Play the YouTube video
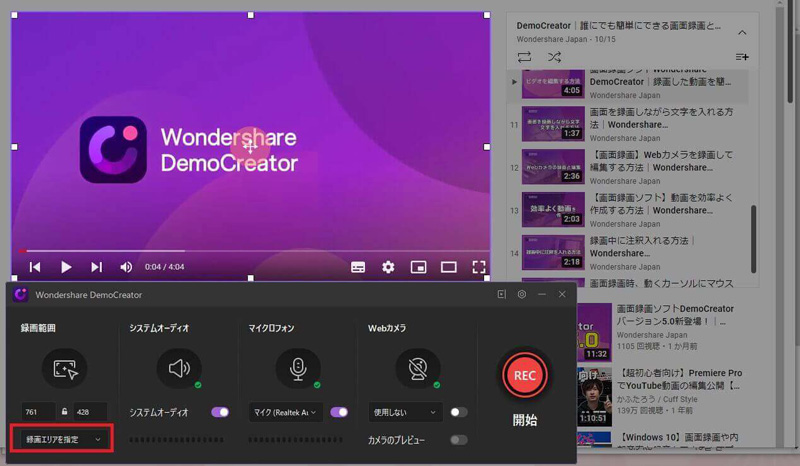Screen dimensions: 800x466 [66, 267]
